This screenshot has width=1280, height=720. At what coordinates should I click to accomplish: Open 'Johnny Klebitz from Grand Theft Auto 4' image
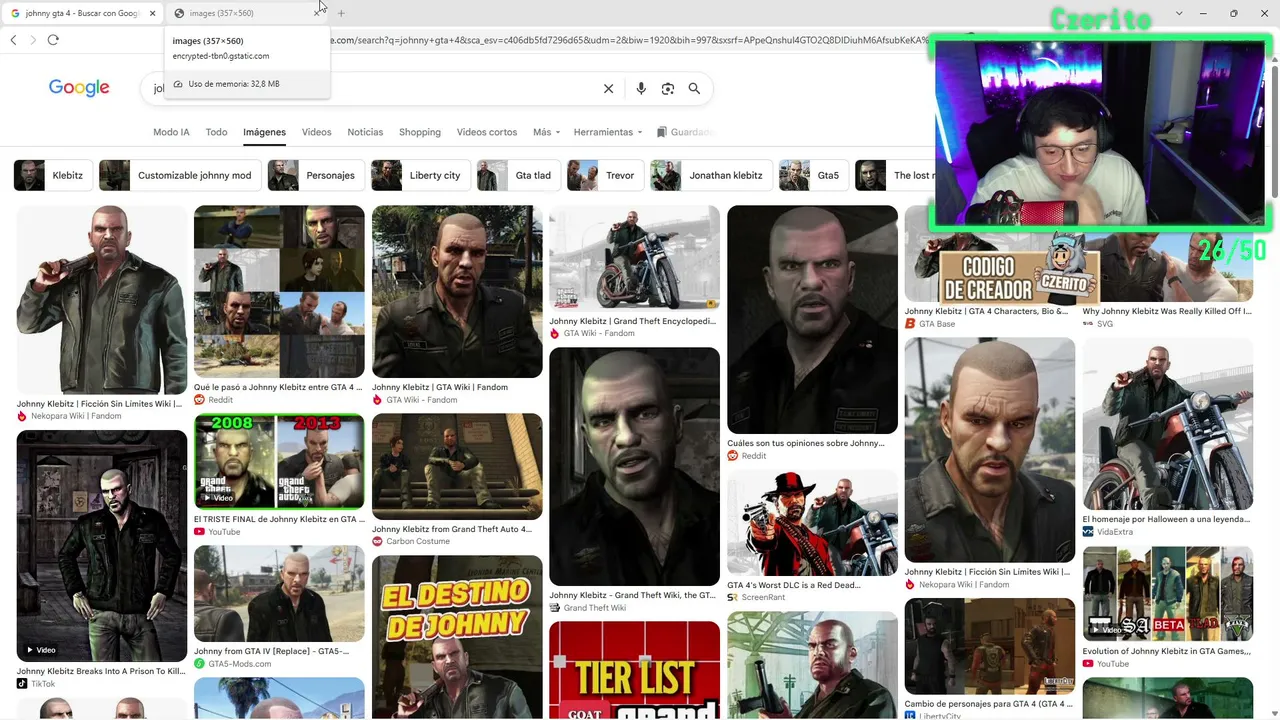457,467
